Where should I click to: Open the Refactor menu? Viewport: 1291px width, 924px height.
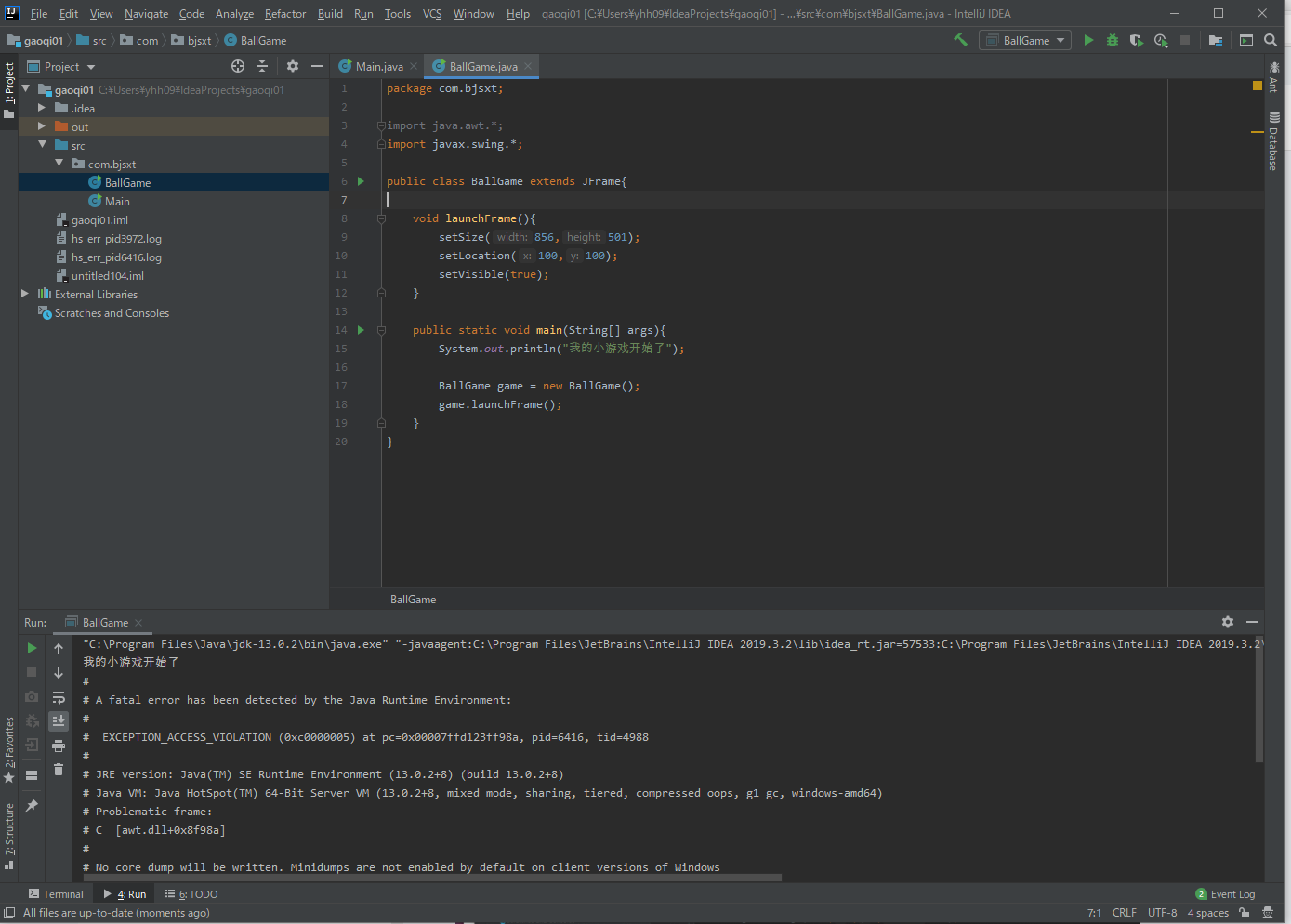[284, 14]
